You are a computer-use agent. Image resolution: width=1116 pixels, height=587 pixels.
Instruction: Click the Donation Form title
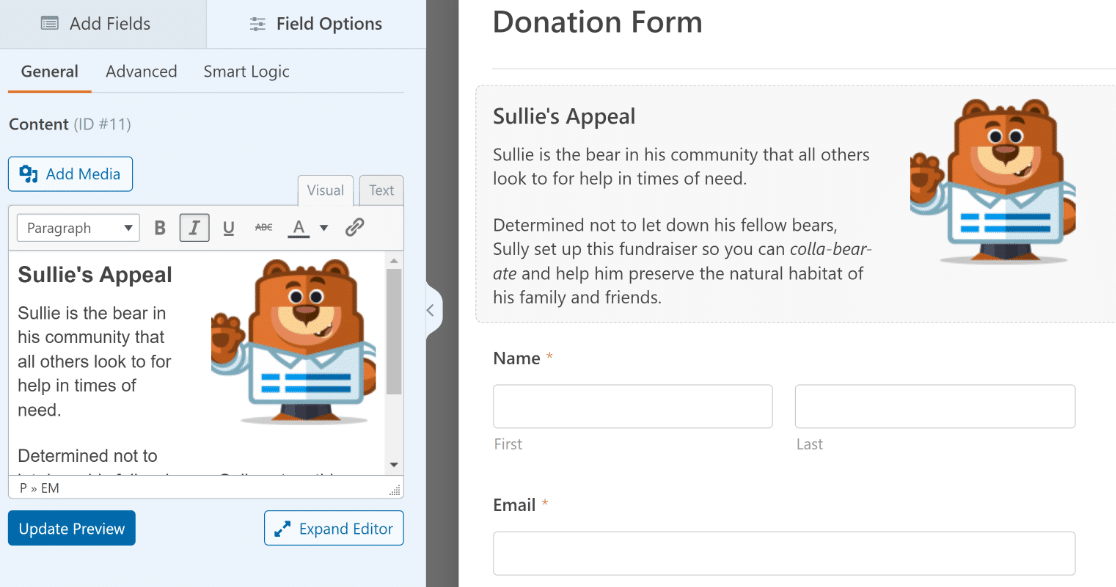click(x=597, y=22)
